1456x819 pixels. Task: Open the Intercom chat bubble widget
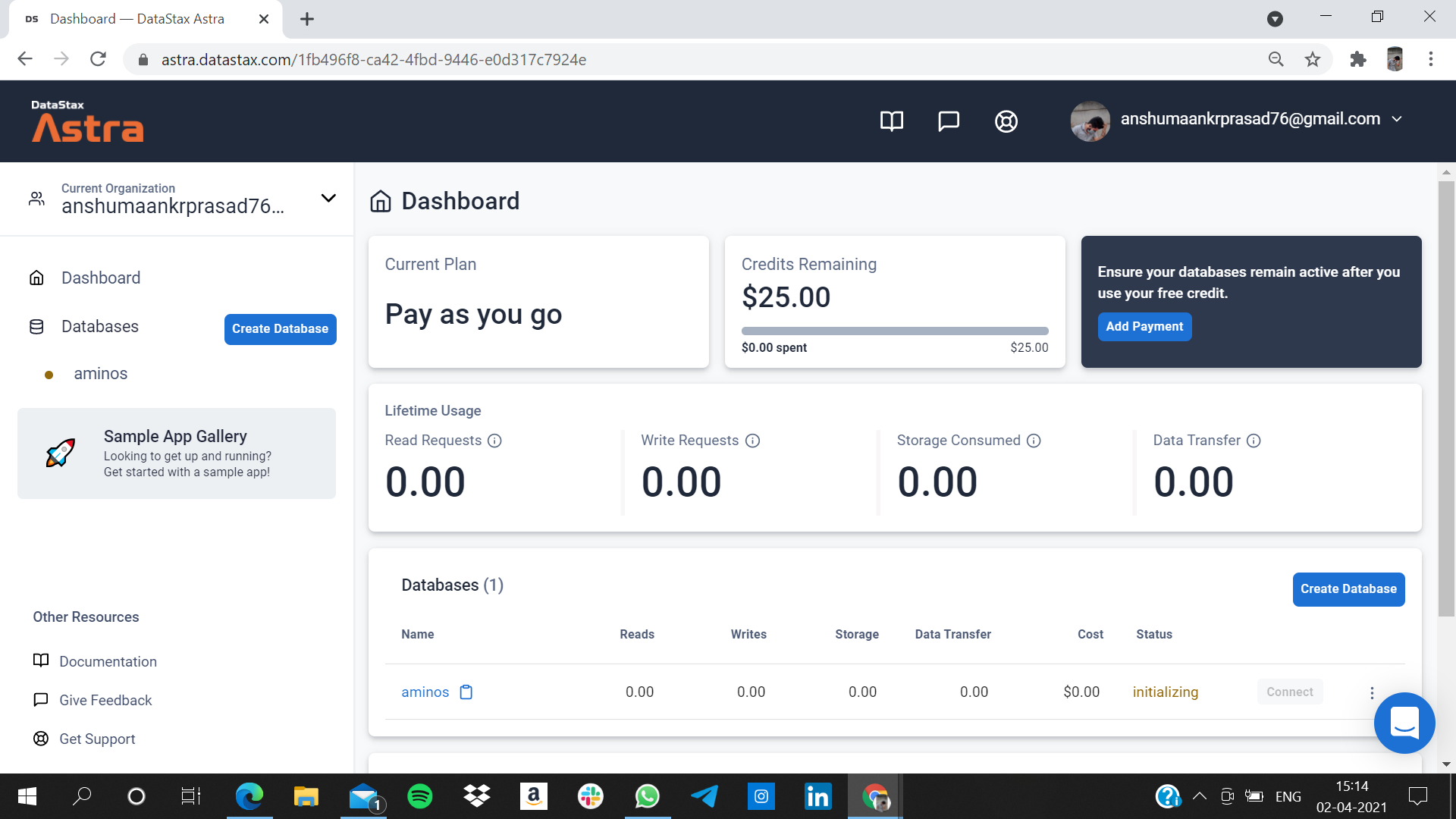[1404, 723]
